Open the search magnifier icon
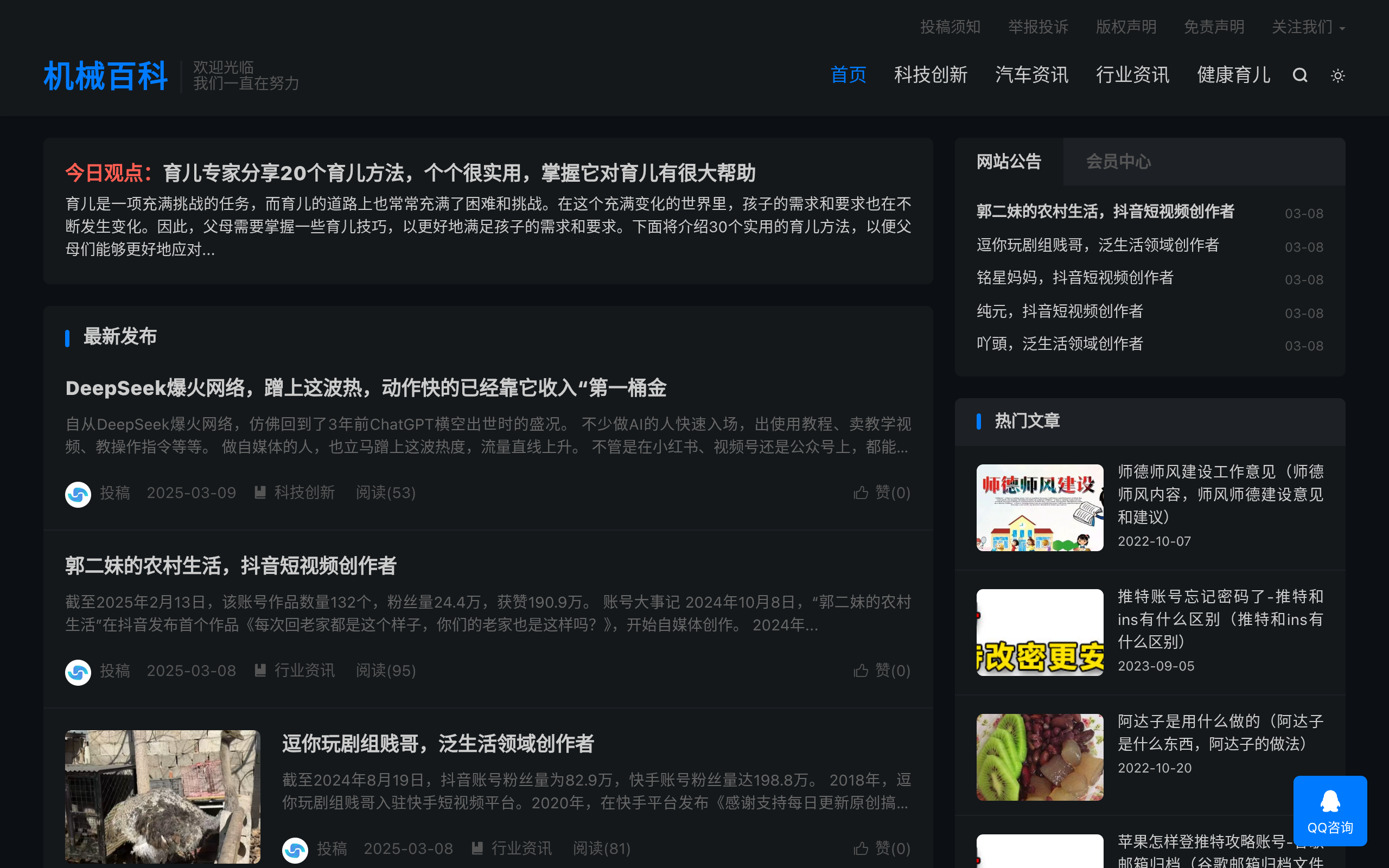 coord(1300,75)
